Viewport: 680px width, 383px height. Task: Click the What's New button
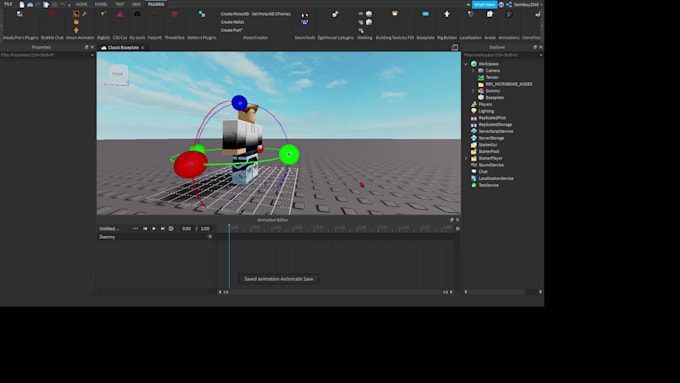point(484,4)
